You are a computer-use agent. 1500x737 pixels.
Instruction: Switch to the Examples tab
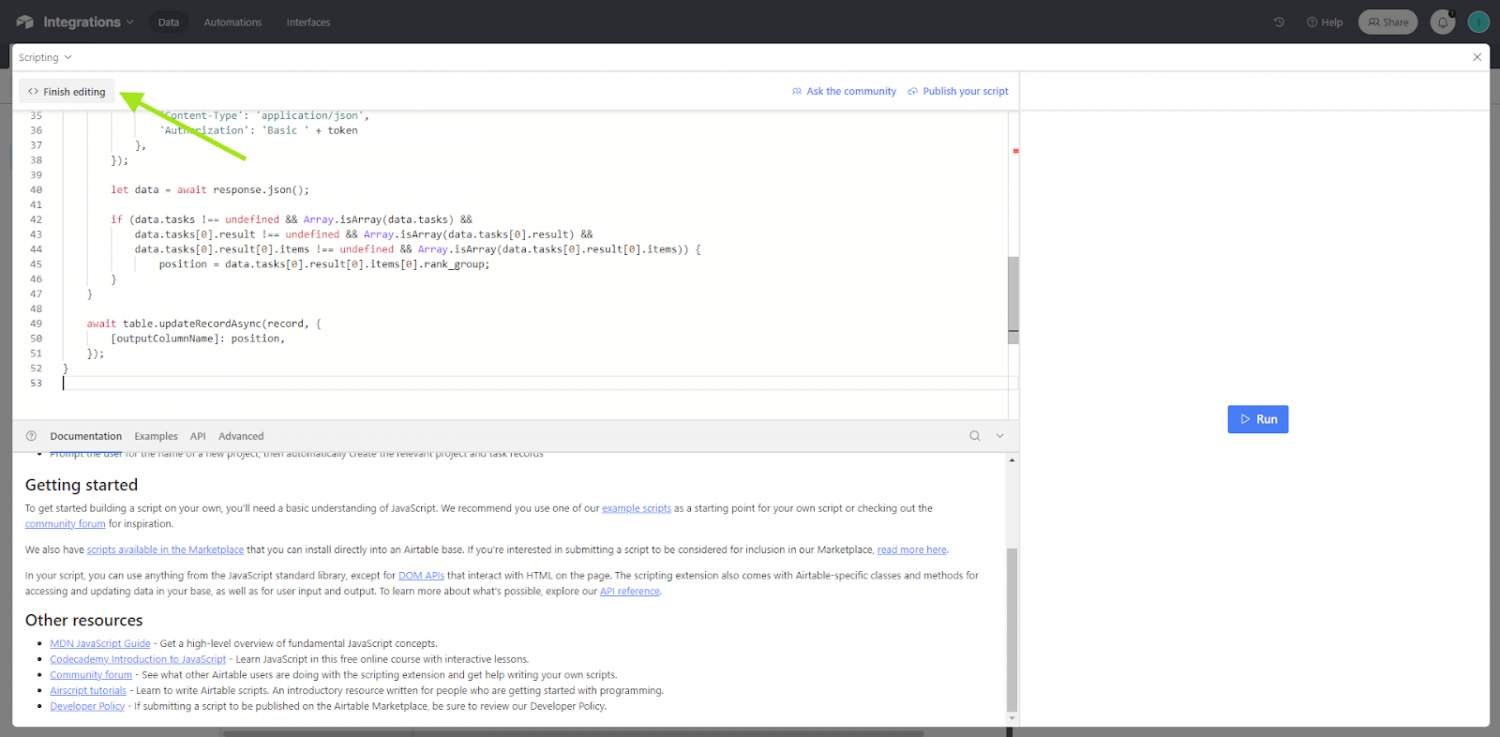(156, 435)
